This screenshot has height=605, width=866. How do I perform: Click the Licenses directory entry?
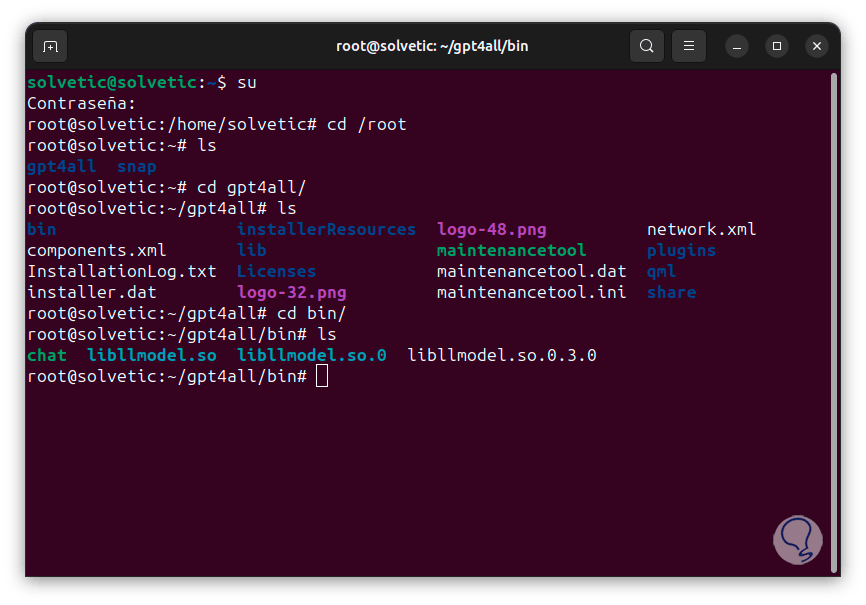point(276,271)
